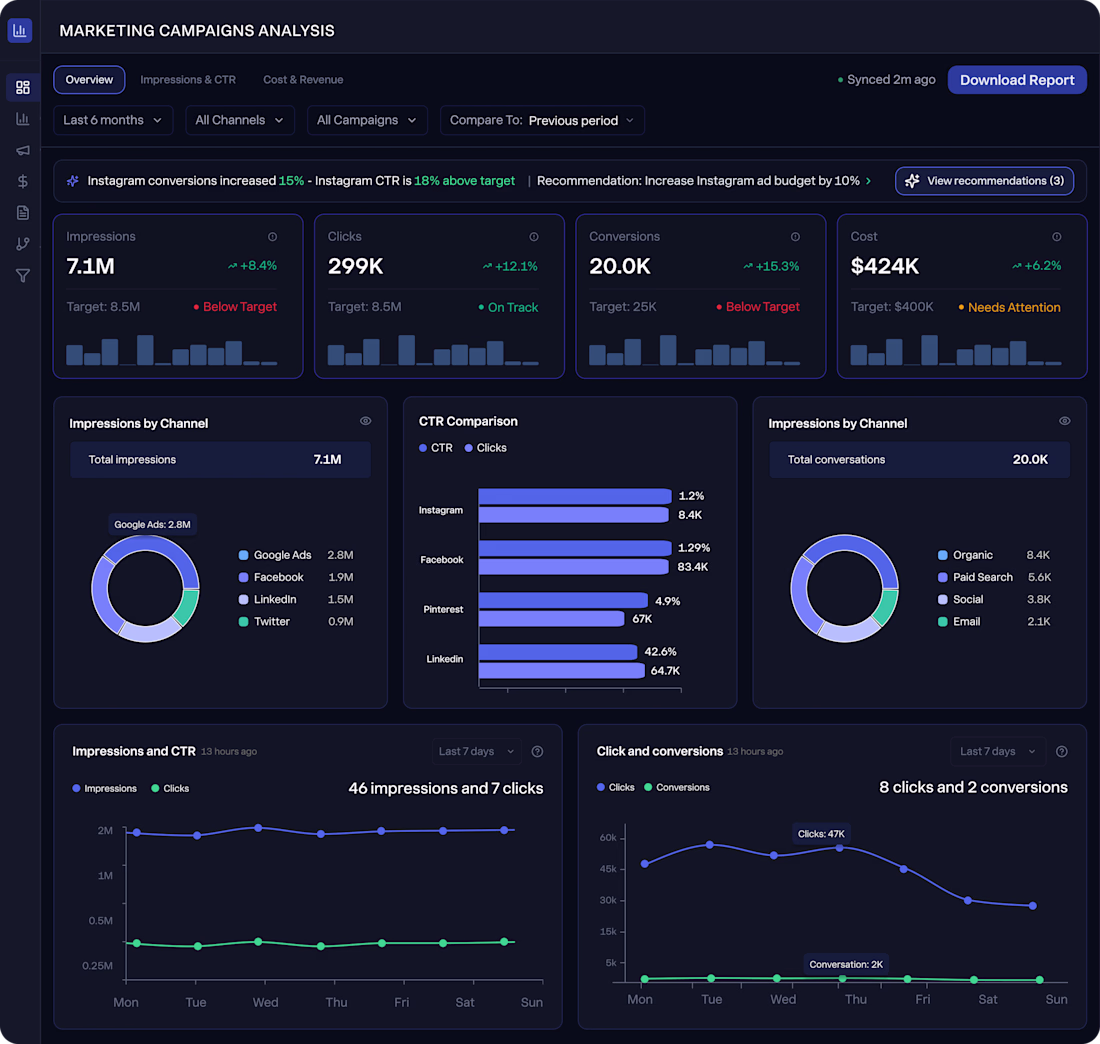Click the Cost +6.2% trend indicator
This screenshot has height=1044, width=1100.
tap(1036, 266)
